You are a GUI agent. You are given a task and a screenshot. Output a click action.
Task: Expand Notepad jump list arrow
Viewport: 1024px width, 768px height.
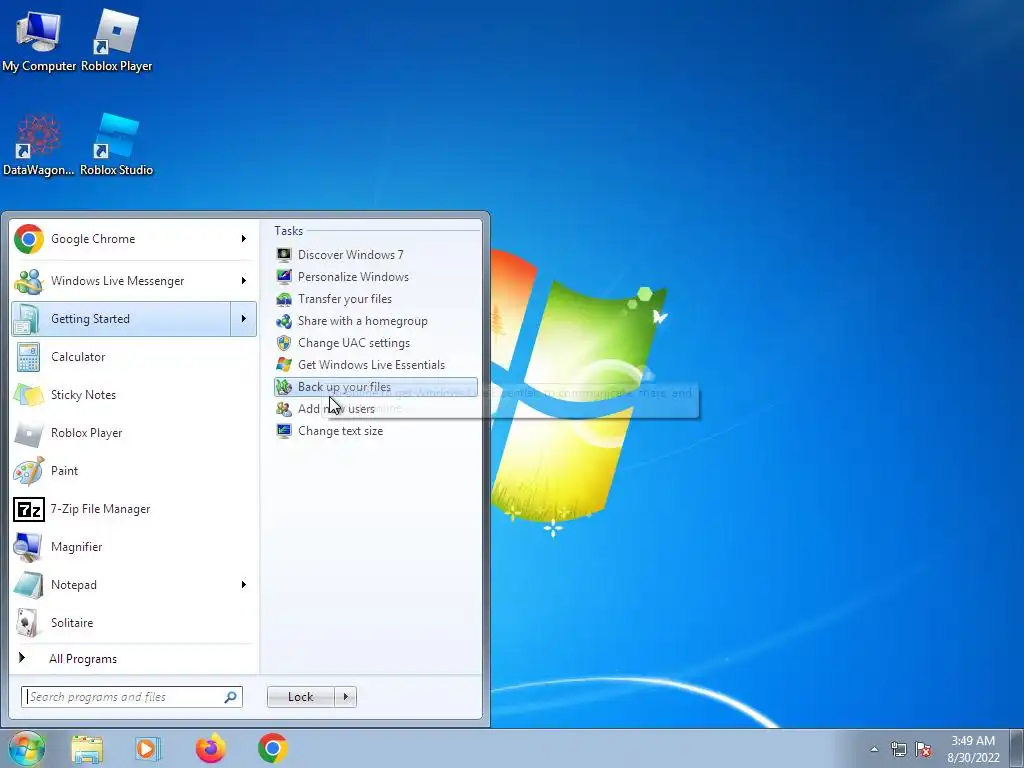click(x=244, y=585)
